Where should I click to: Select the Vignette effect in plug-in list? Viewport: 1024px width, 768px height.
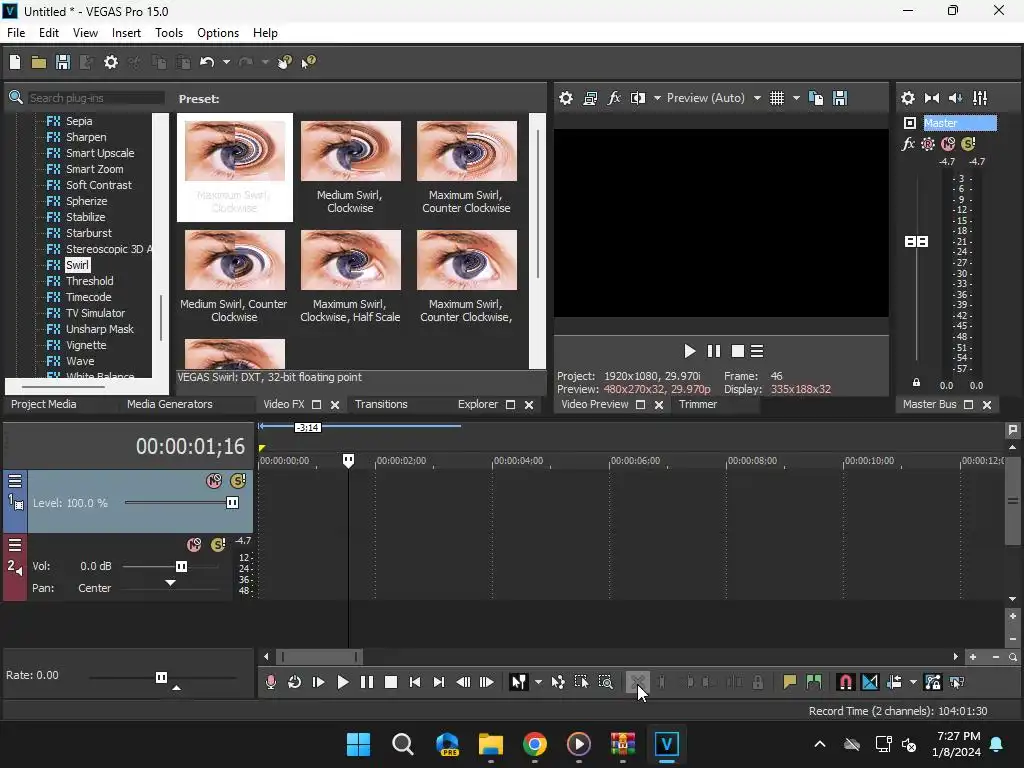pyautogui.click(x=86, y=345)
